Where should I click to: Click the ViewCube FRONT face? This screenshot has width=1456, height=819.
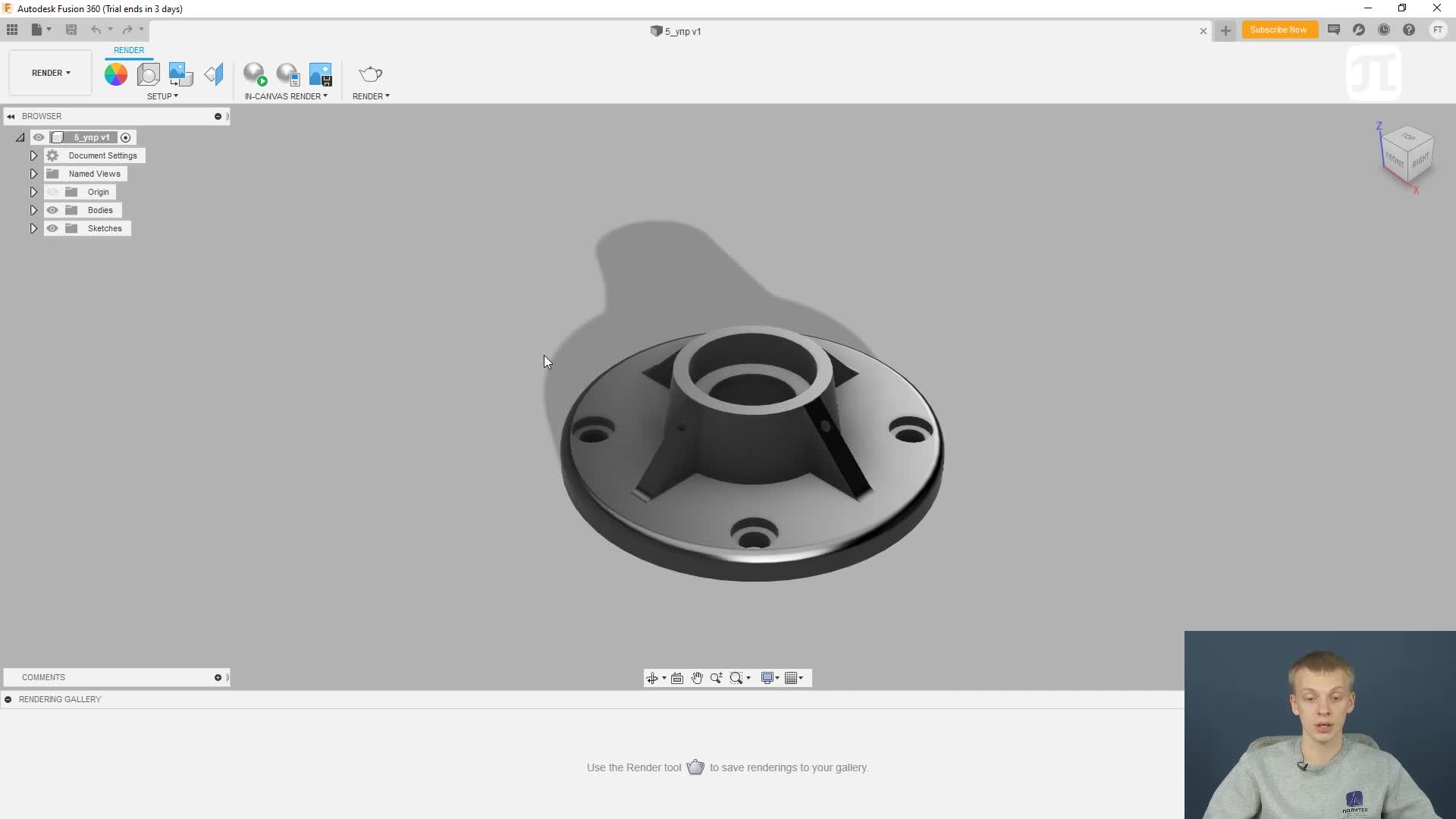(x=1395, y=159)
